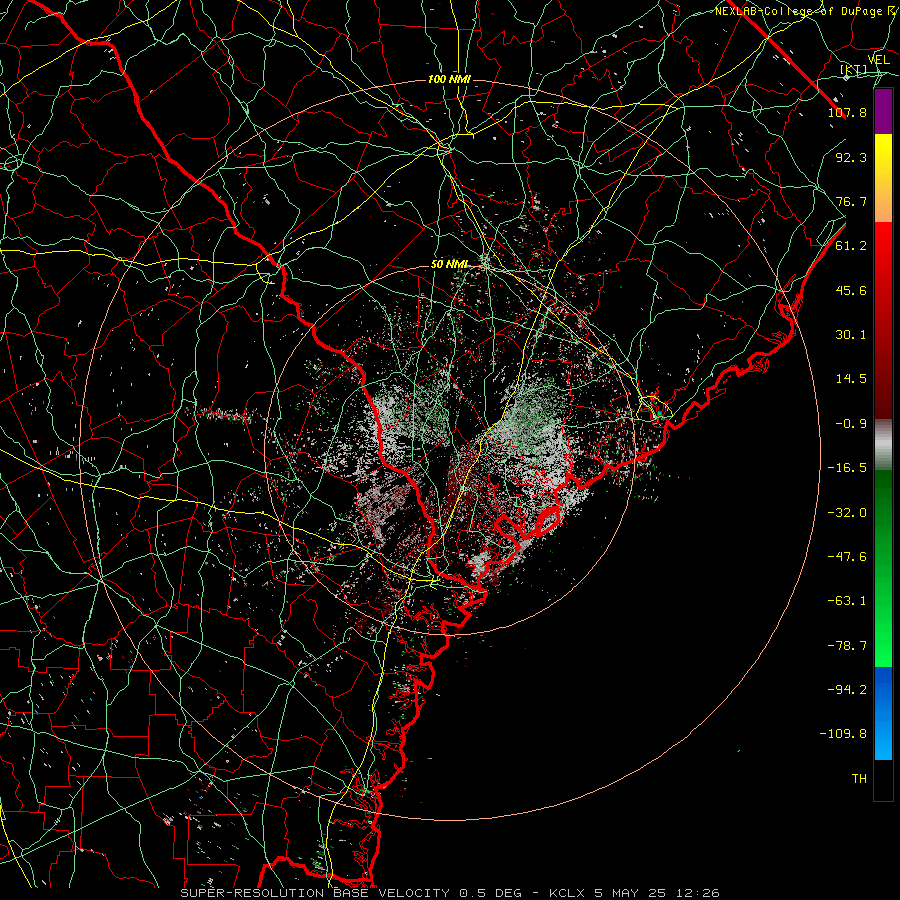900x900 pixels.
Task: Click the 100 NMI range ring label
Action: click(x=449, y=79)
